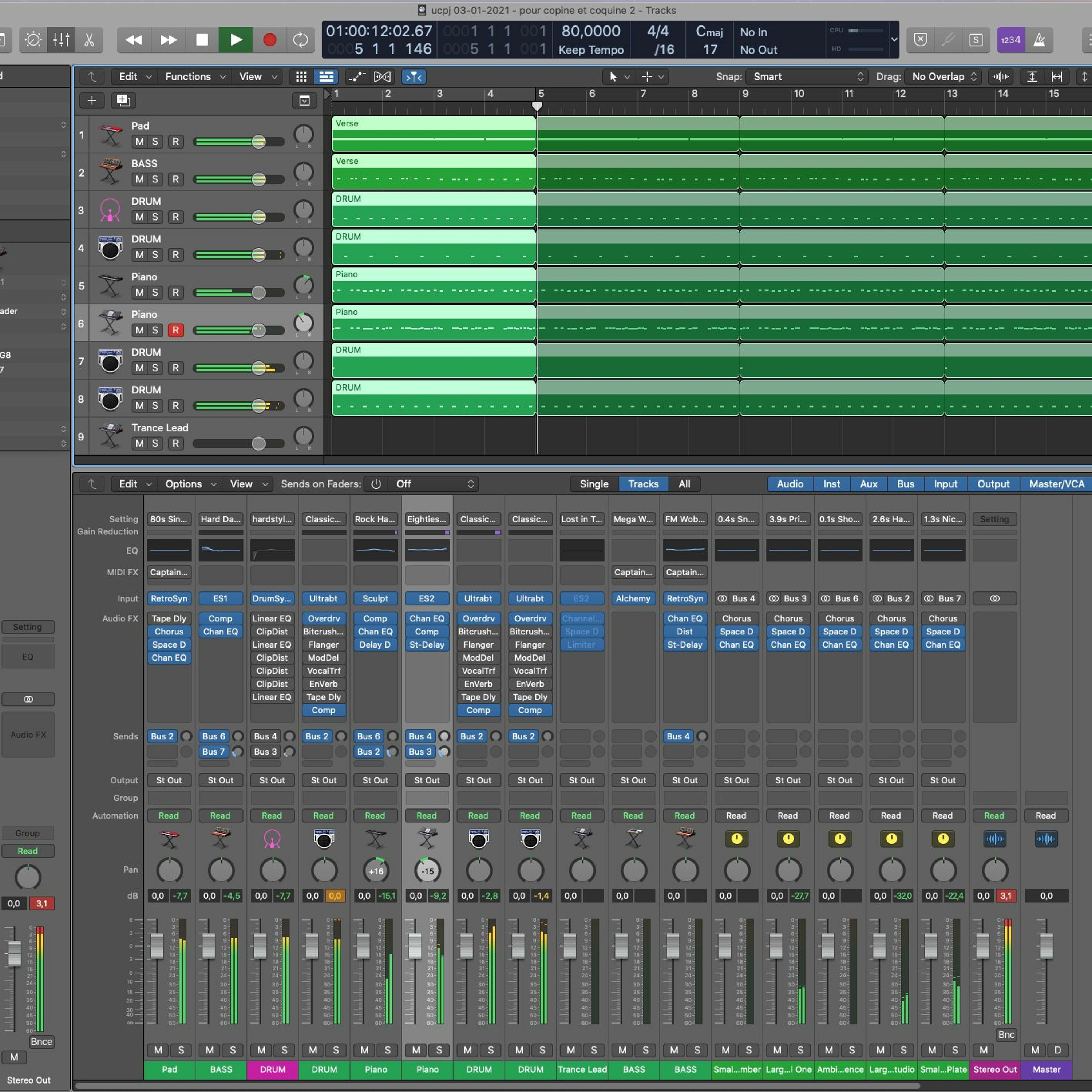Mute the Trance Lead track

140,443
